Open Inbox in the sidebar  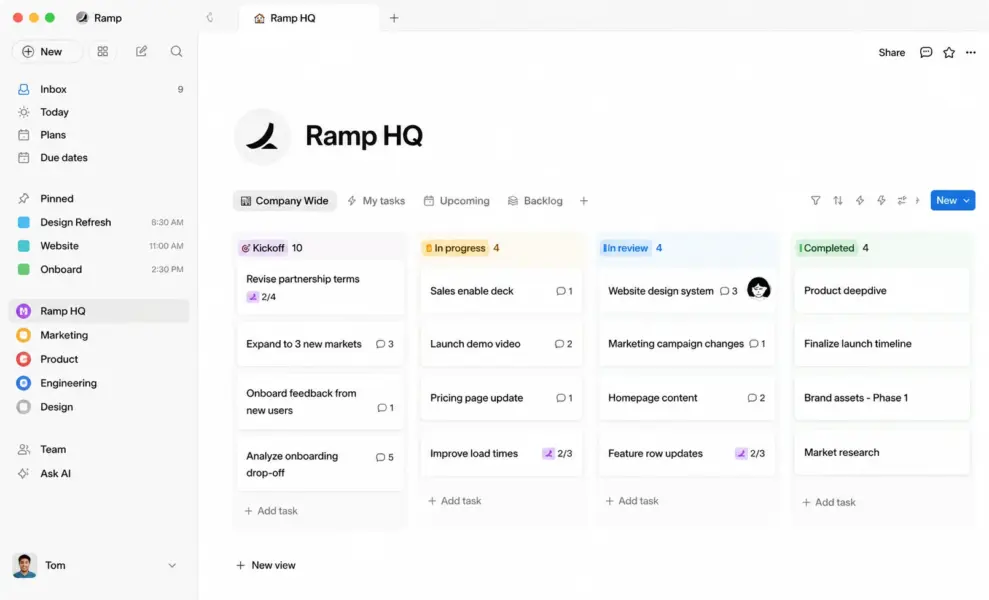coord(100,89)
